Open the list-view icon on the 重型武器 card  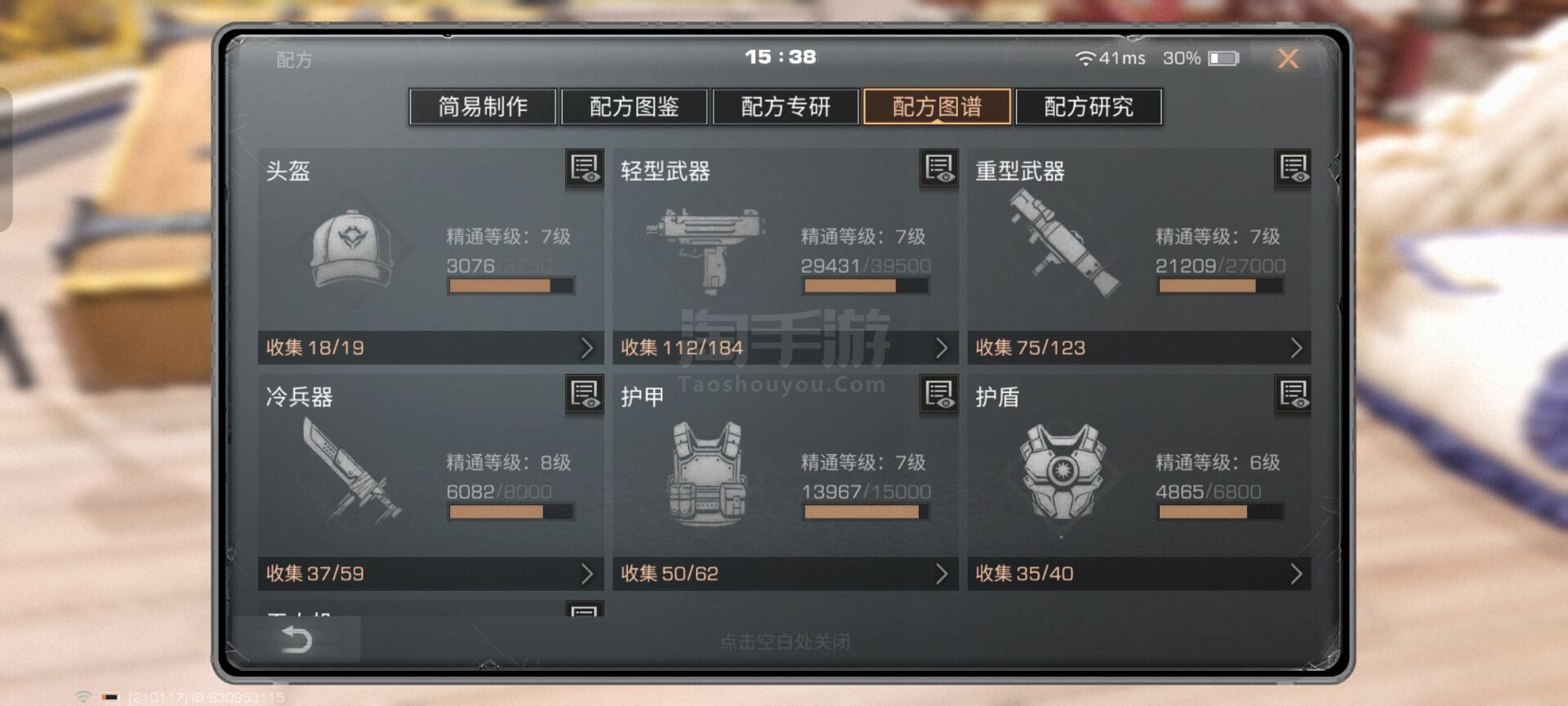pyautogui.click(x=1294, y=169)
